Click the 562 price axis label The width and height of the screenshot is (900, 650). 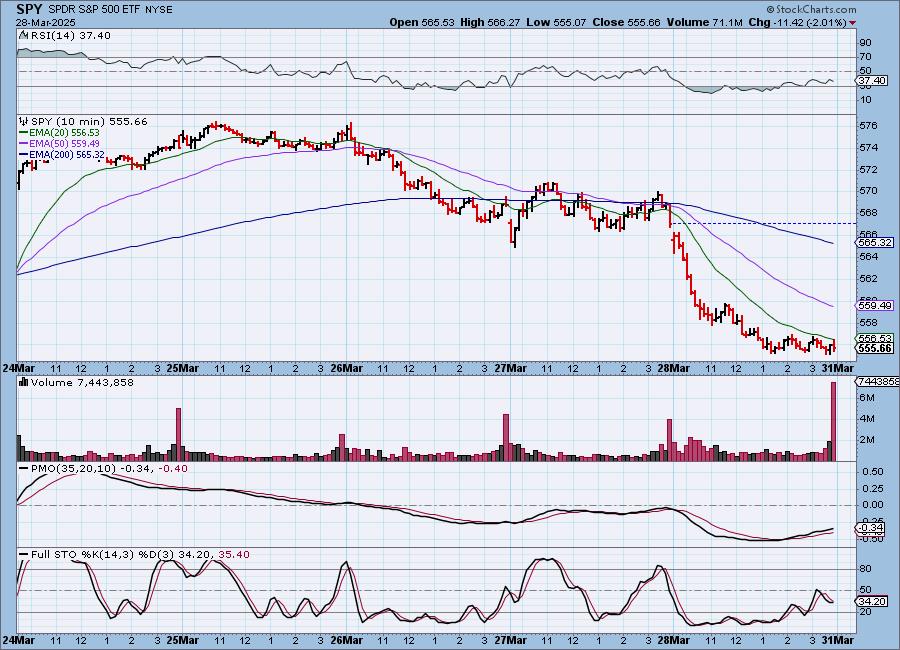pos(869,279)
